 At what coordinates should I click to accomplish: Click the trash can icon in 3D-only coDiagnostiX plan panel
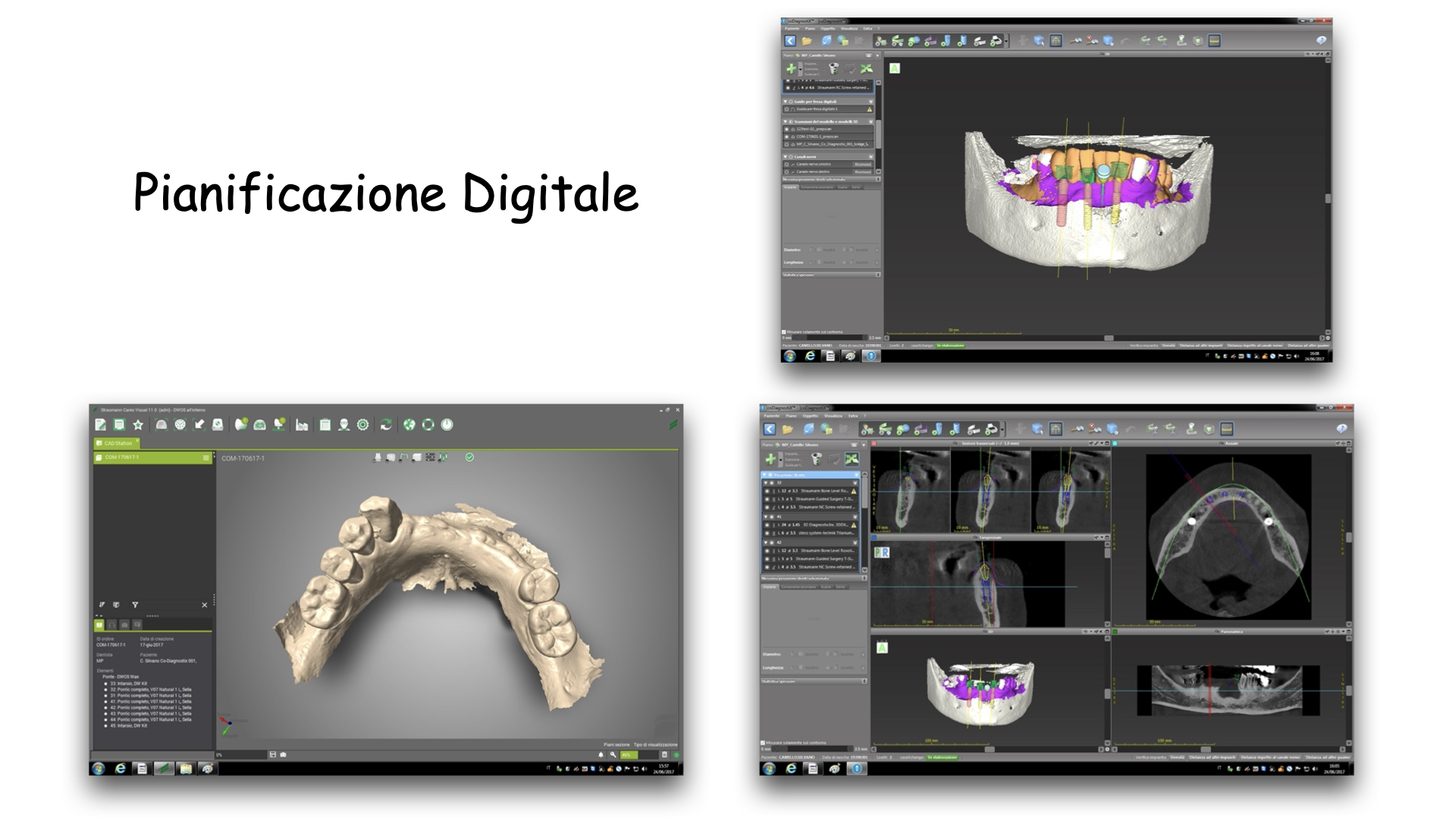833,68
